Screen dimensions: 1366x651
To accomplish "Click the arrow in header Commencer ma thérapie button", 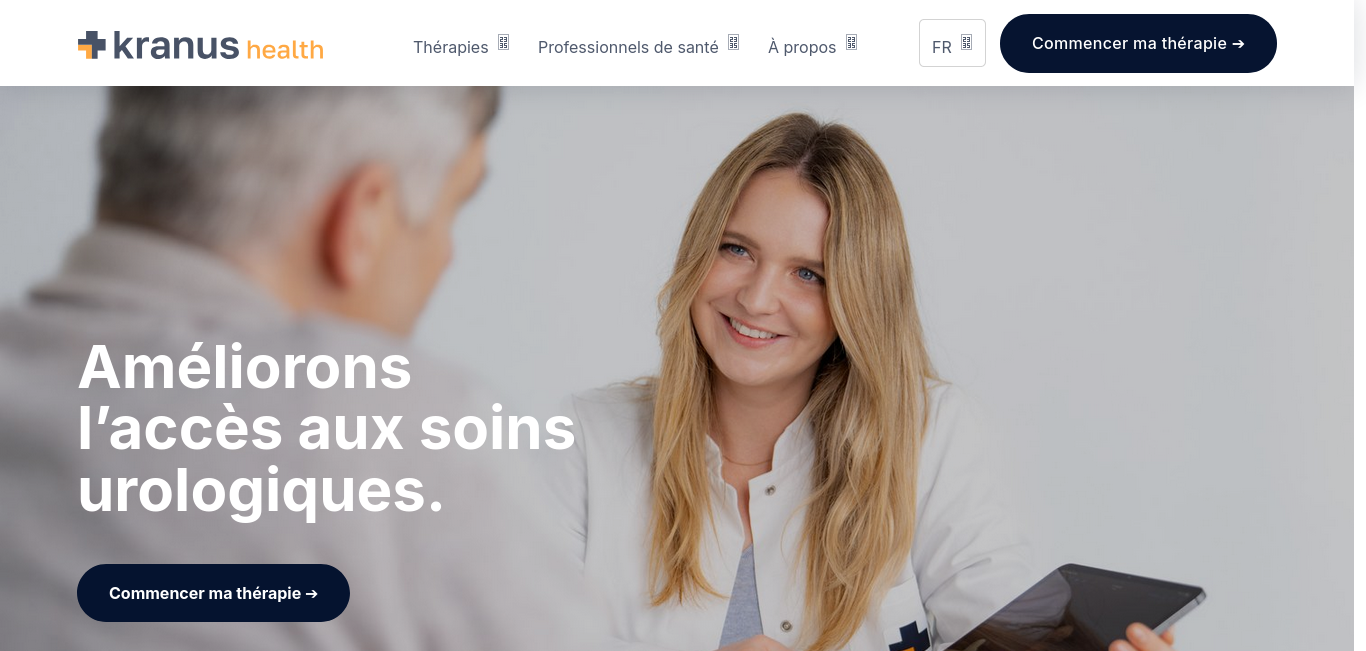I will (1238, 44).
